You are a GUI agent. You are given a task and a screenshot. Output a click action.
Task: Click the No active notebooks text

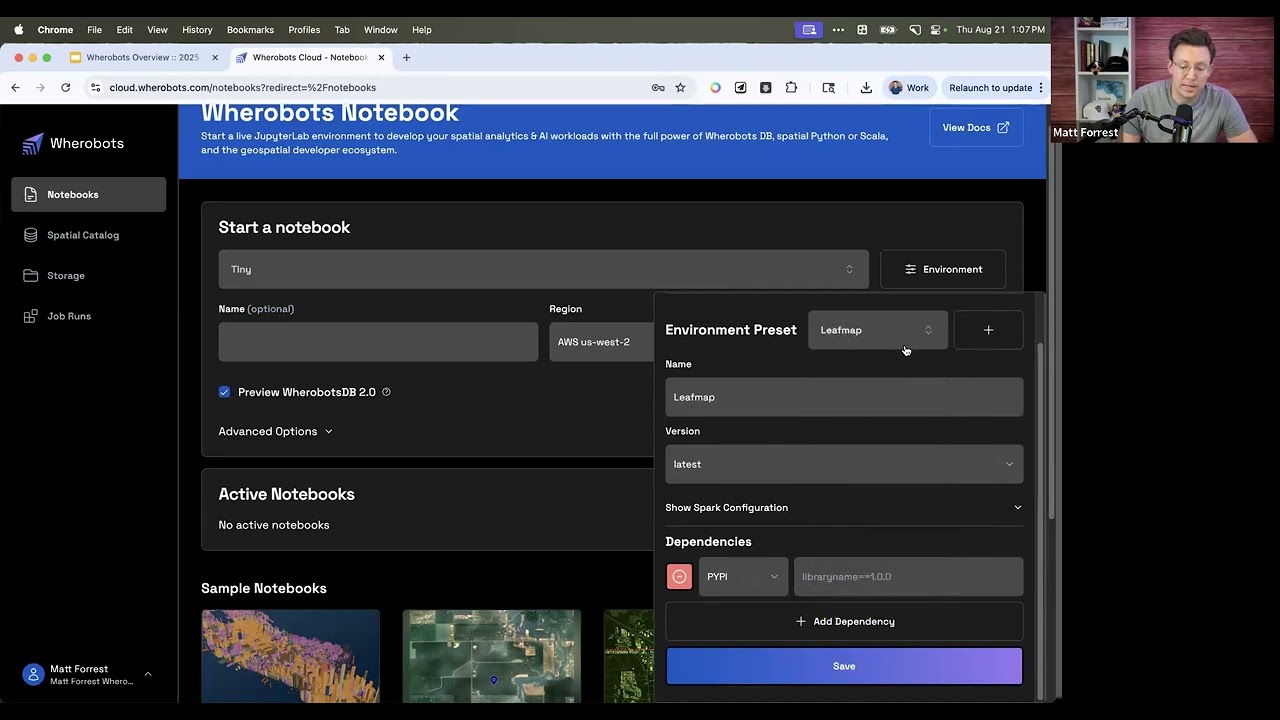274,525
